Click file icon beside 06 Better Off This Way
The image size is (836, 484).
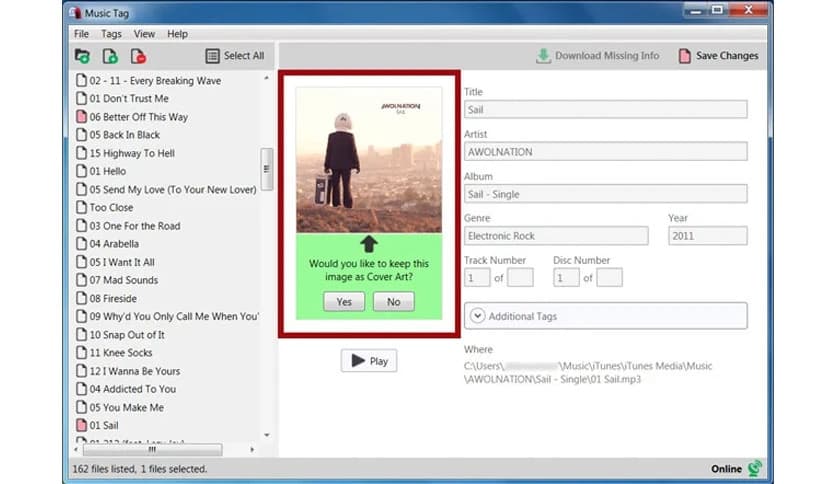click(81, 116)
